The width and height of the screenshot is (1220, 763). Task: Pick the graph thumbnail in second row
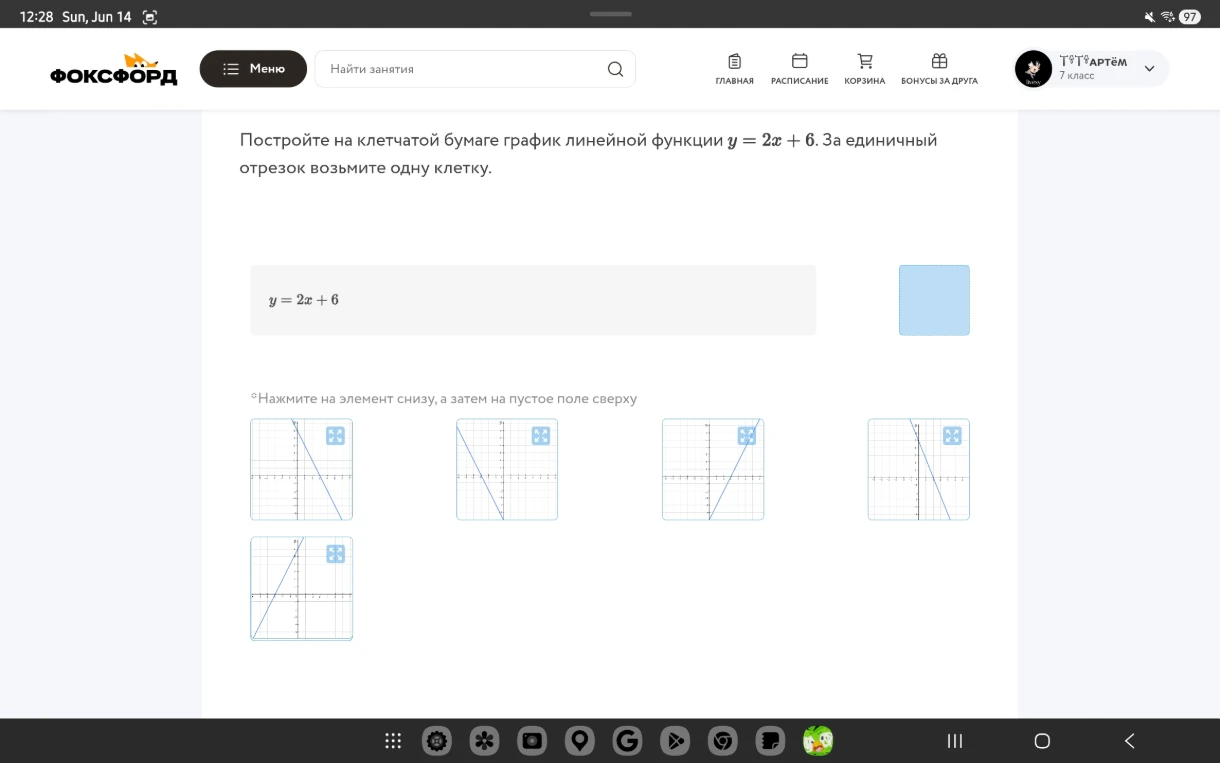301,588
